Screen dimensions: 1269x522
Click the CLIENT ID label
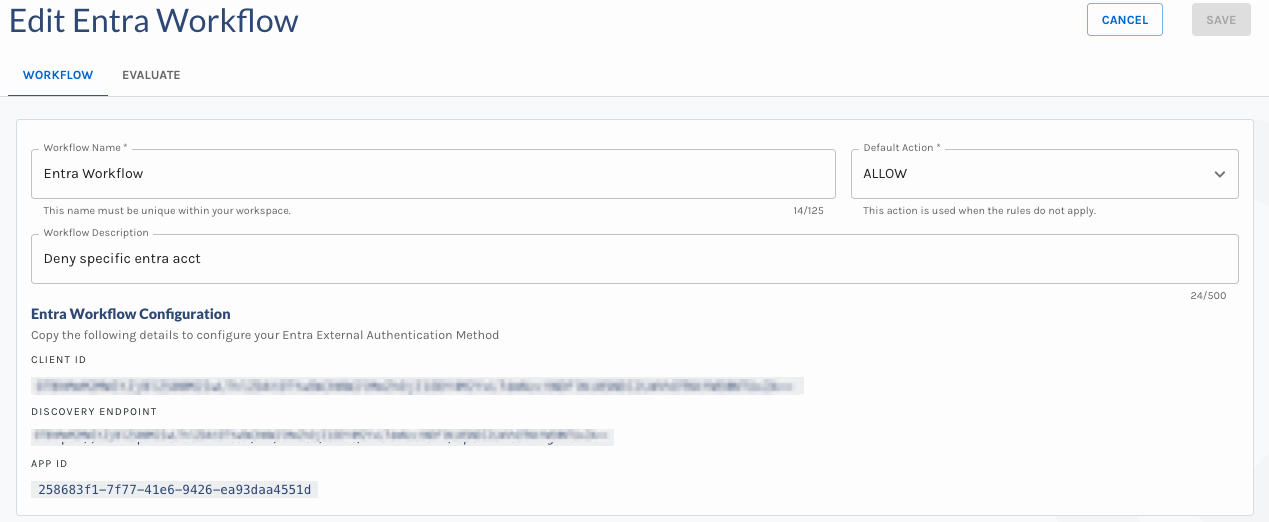[59, 360]
